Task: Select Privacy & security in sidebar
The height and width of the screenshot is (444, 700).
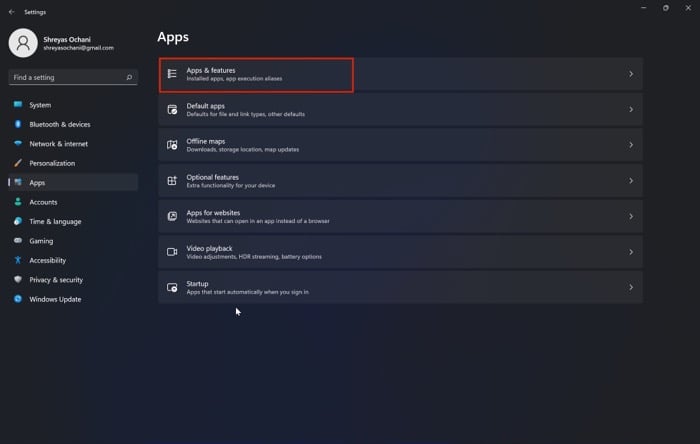Action: coord(73,280)
